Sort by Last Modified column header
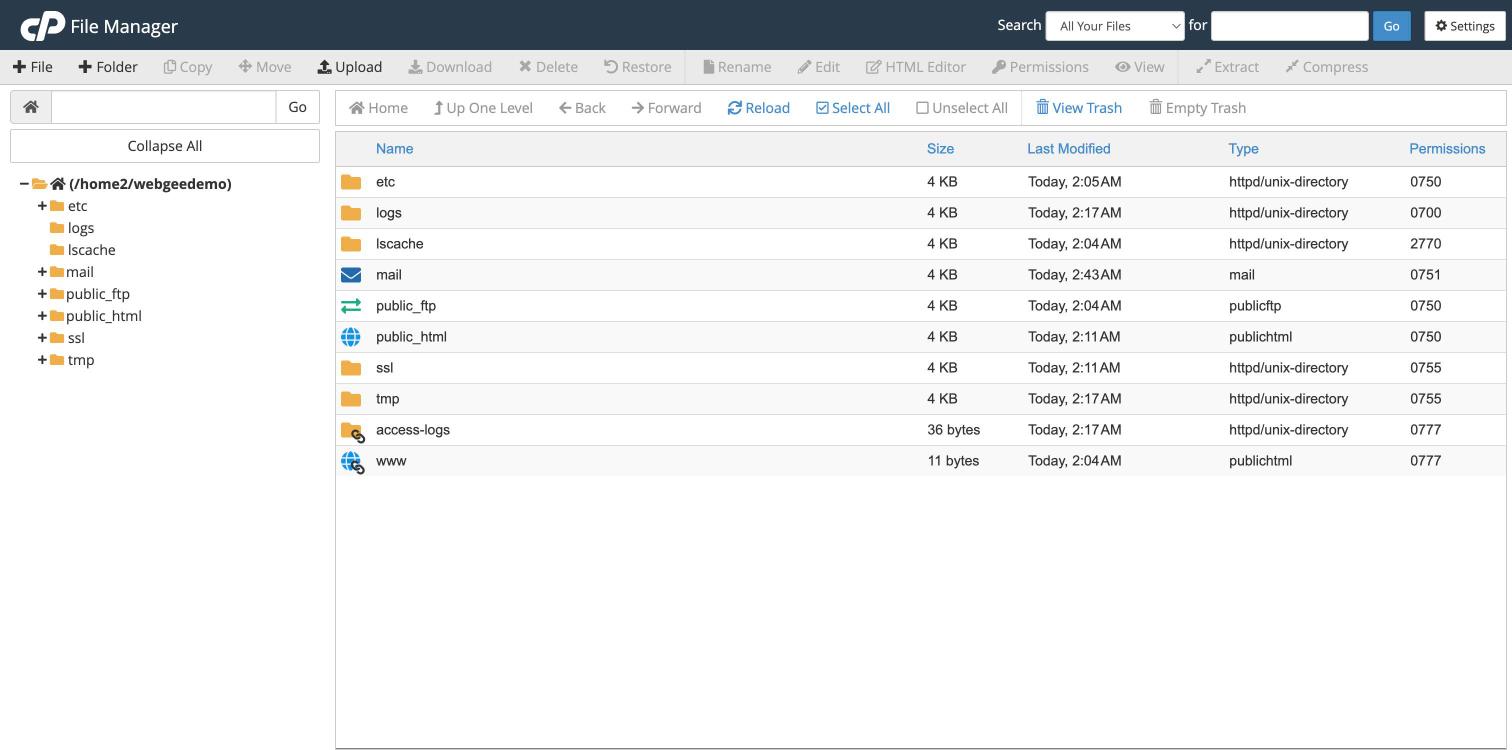1512x750 pixels. 1069,149
